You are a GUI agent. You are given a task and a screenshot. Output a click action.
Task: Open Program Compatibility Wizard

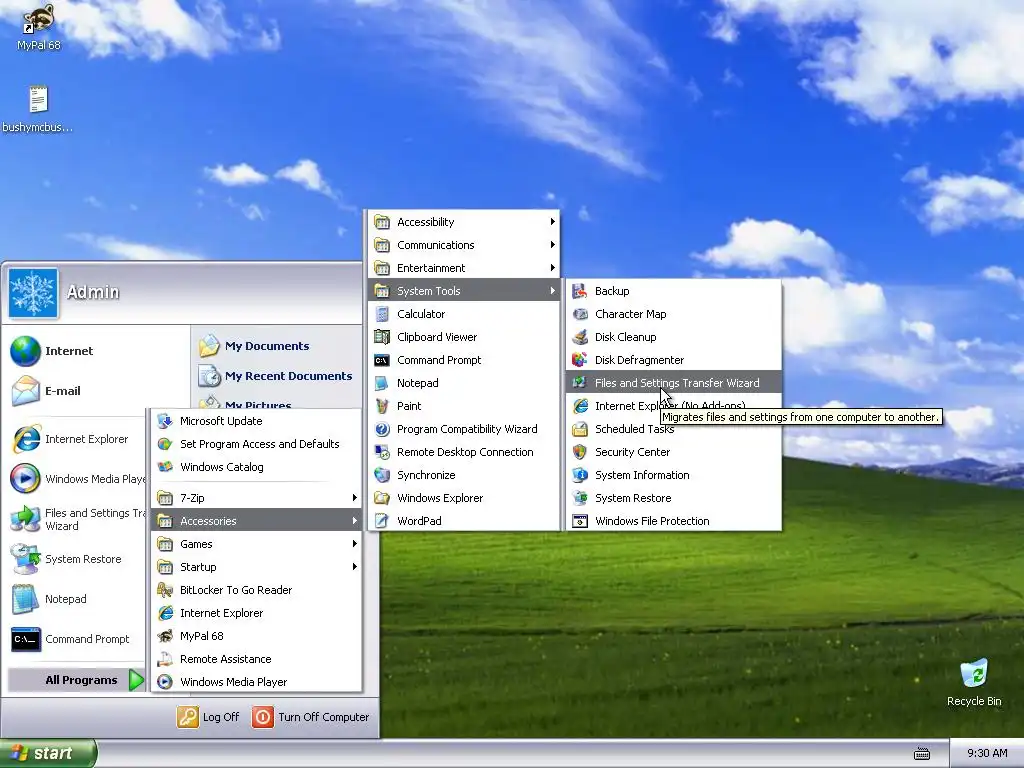click(x=464, y=429)
